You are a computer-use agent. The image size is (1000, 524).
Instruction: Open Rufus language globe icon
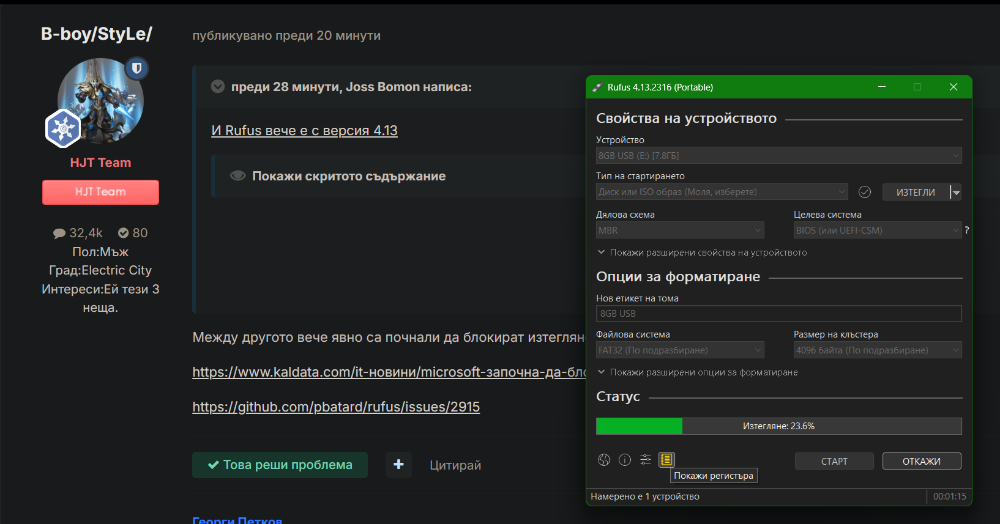pyautogui.click(x=604, y=460)
